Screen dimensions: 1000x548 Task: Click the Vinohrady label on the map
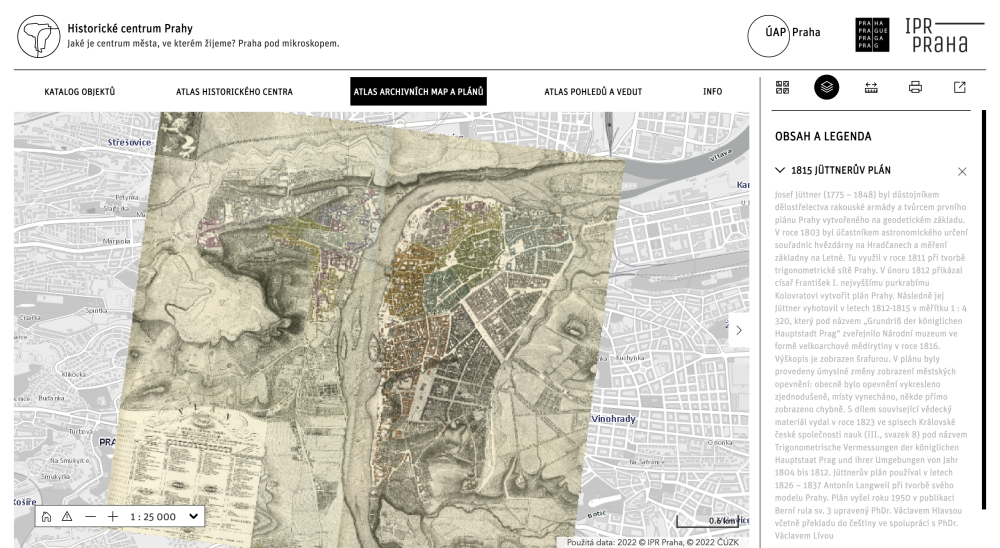(614, 419)
